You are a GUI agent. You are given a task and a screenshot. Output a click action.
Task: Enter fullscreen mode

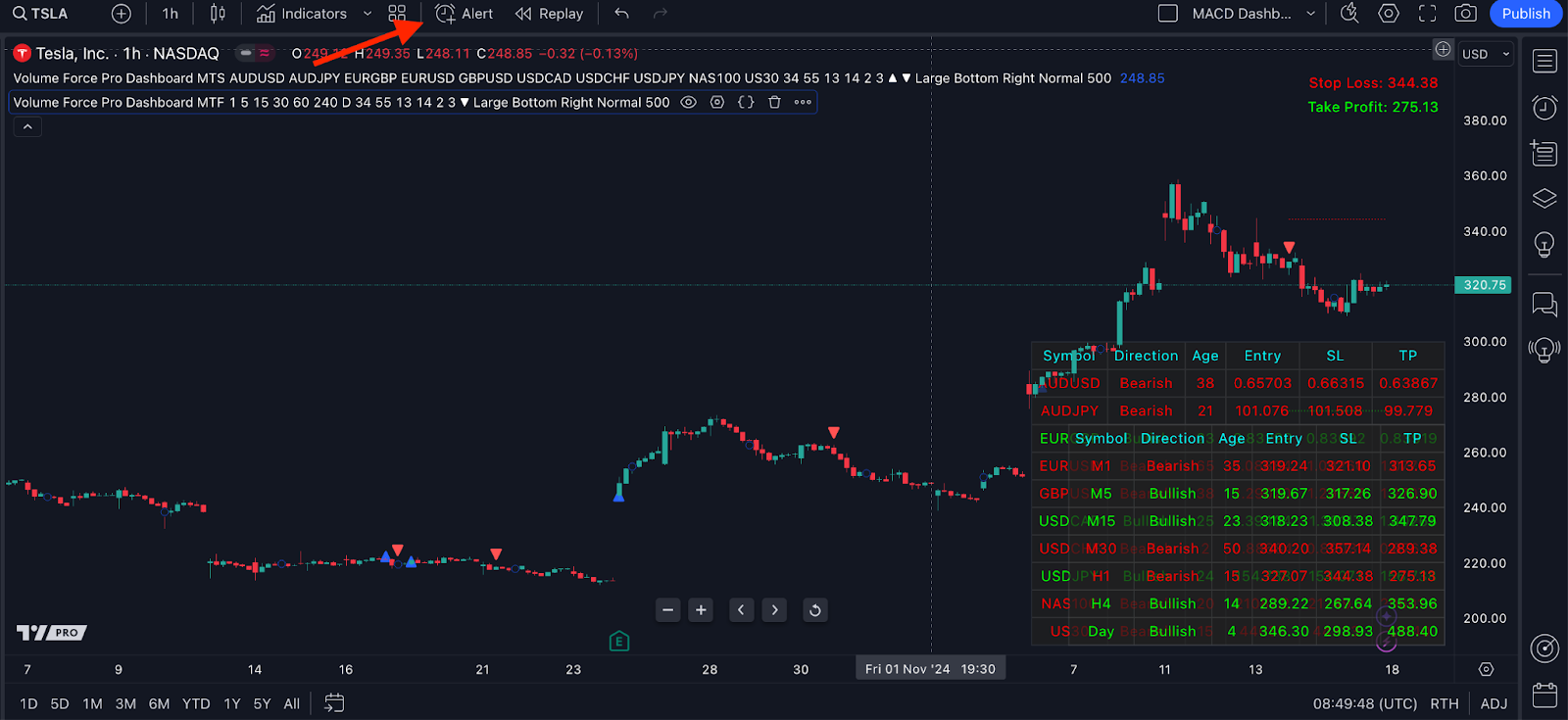click(1428, 14)
